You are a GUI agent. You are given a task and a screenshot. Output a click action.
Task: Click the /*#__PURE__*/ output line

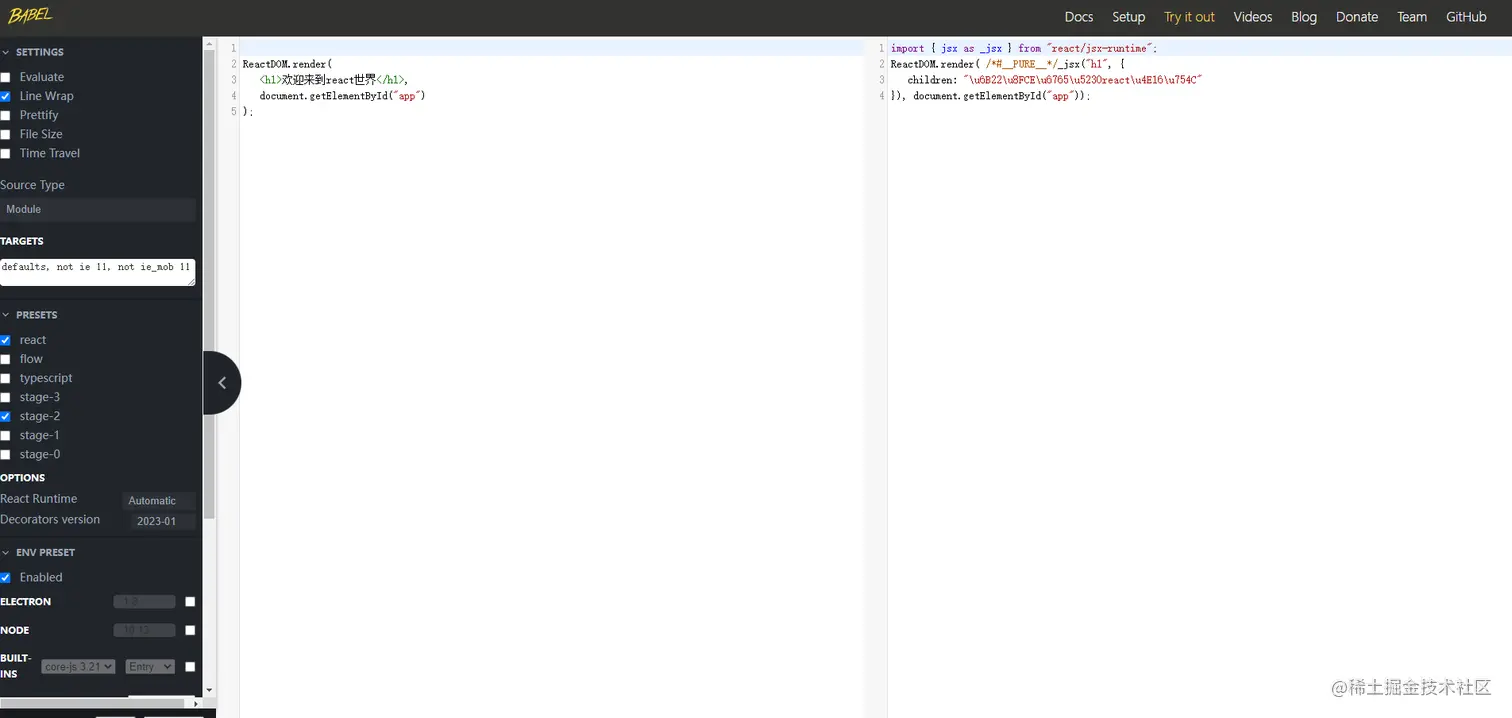pyautogui.click(x=1008, y=64)
